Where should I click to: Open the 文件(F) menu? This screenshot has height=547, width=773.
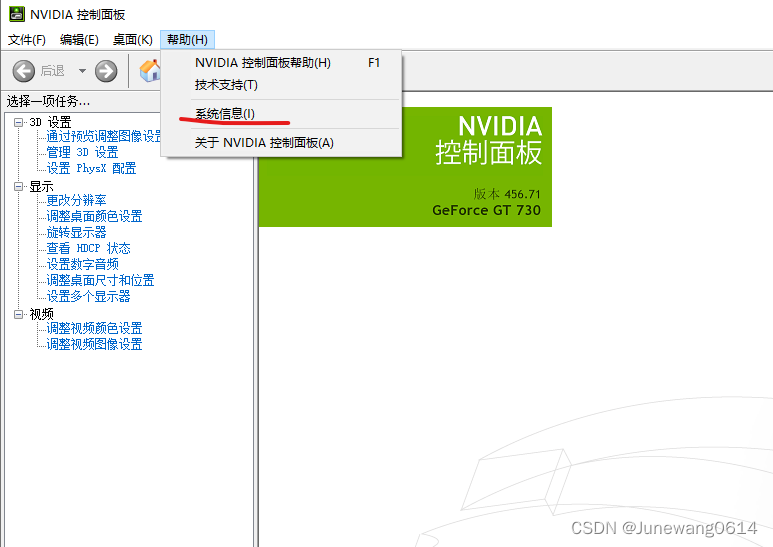(x=27, y=39)
